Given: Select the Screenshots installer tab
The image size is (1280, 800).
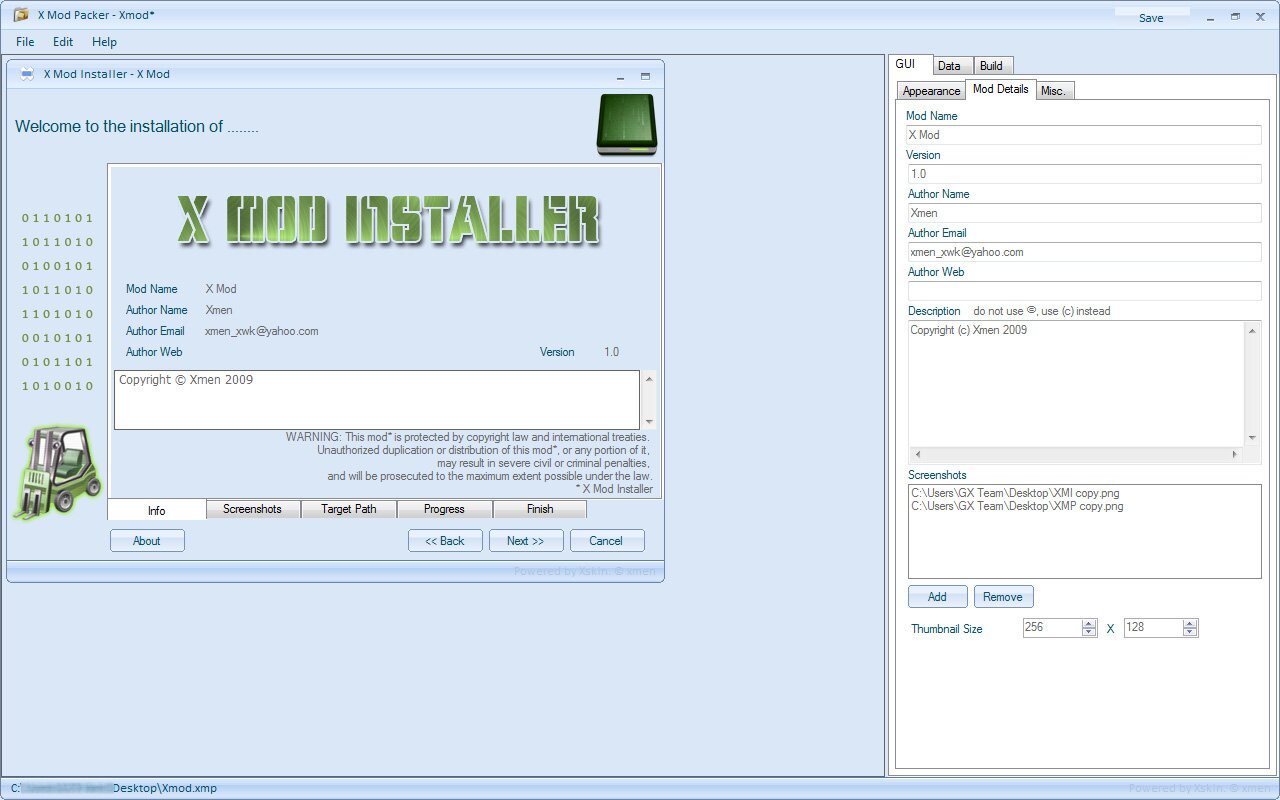Looking at the screenshot, I should pyautogui.click(x=252, y=509).
